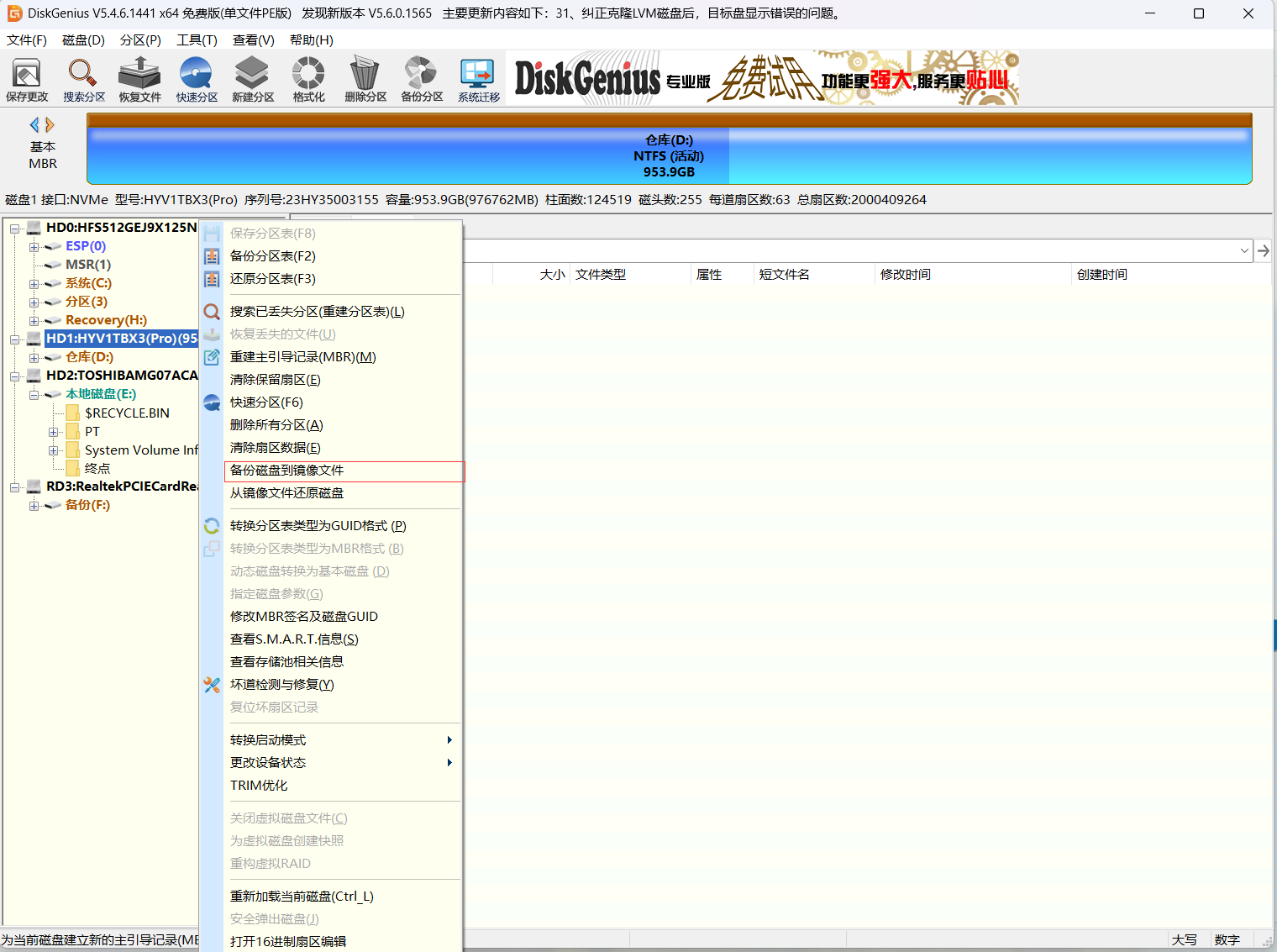
Task: Click the 保存更改 toolbar icon
Action: click(x=27, y=80)
